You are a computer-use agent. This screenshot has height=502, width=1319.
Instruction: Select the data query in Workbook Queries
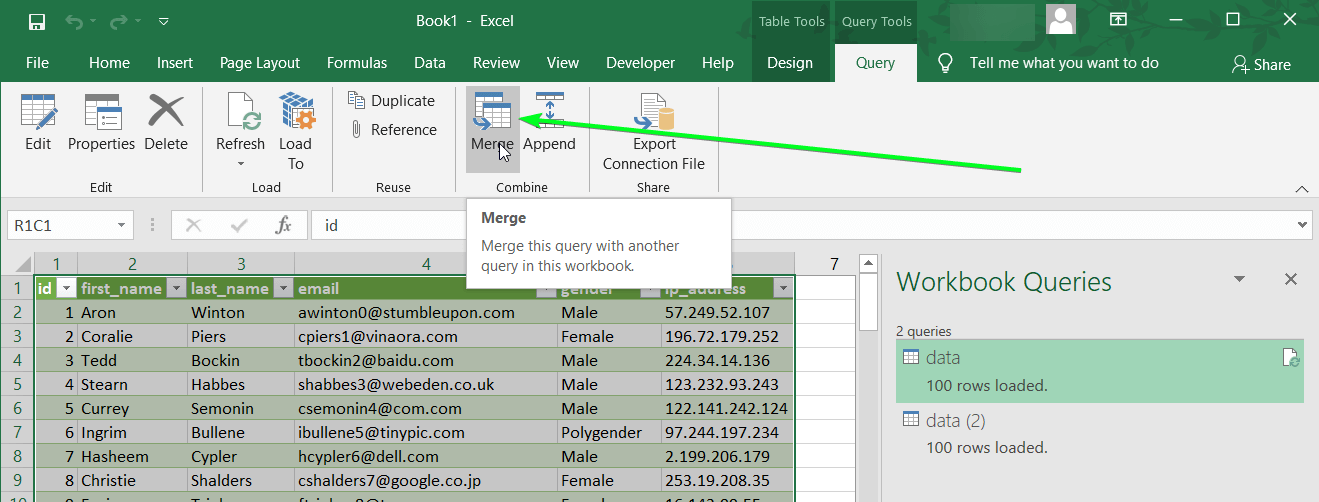[x=1100, y=371]
